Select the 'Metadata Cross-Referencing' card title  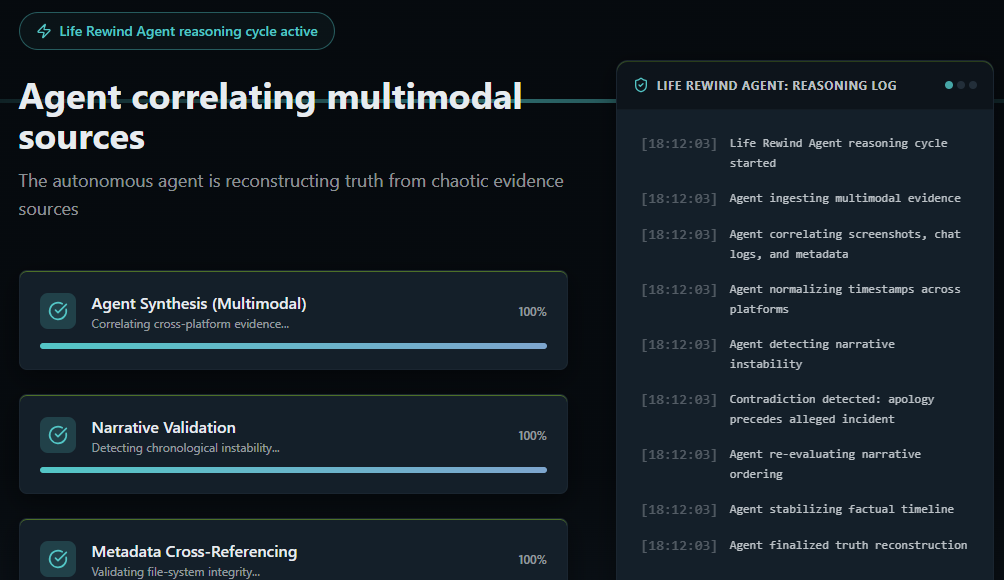(194, 552)
